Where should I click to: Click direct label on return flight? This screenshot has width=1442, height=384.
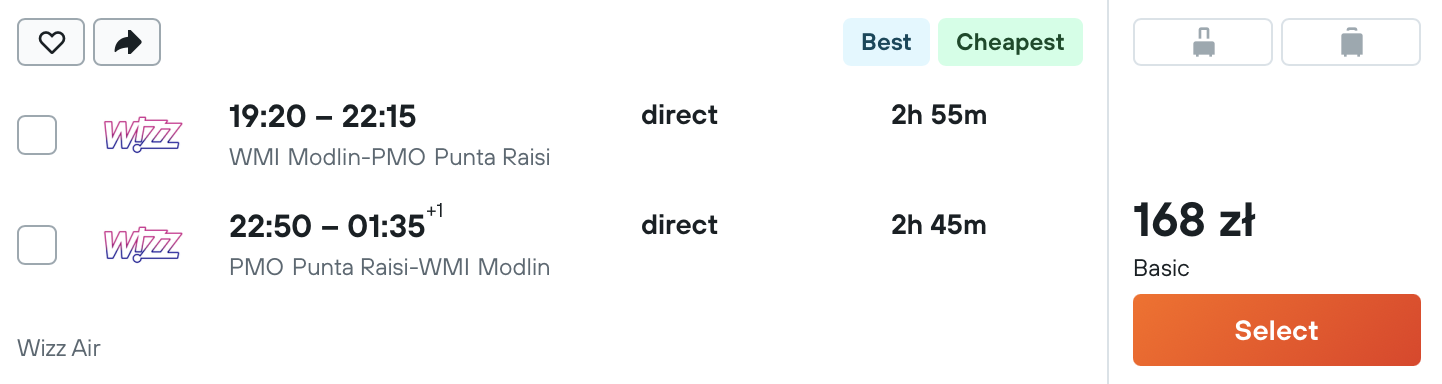pyautogui.click(x=680, y=225)
